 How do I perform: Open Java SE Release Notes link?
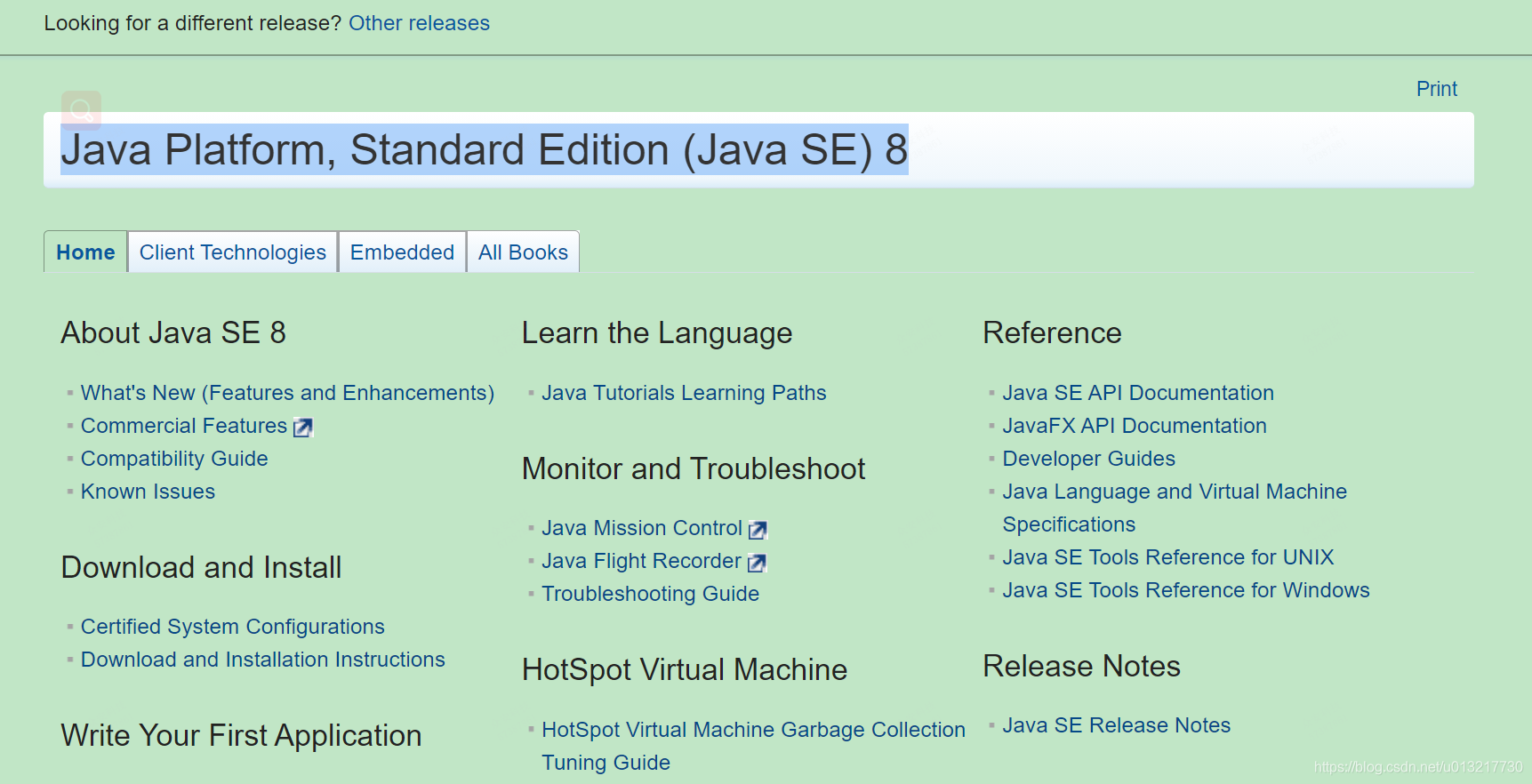tap(1117, 725)
